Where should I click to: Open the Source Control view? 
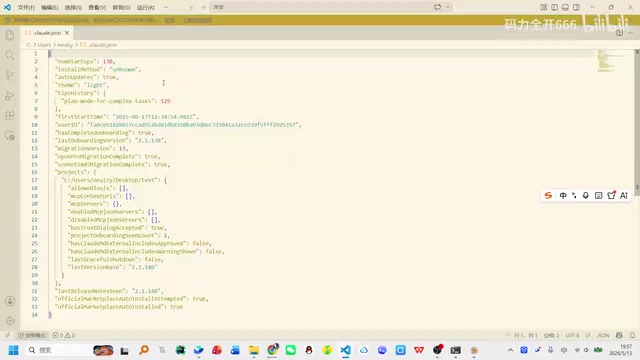click(x=10, y=76)
